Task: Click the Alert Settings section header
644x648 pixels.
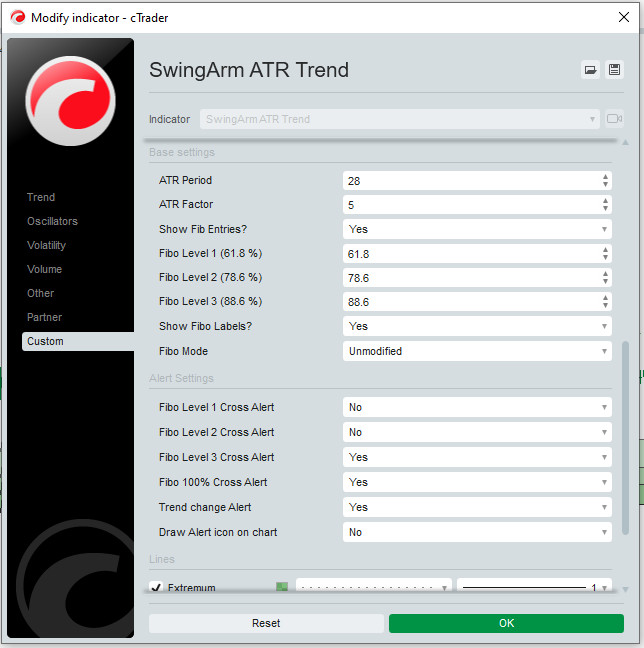Action: click(181, 378)
